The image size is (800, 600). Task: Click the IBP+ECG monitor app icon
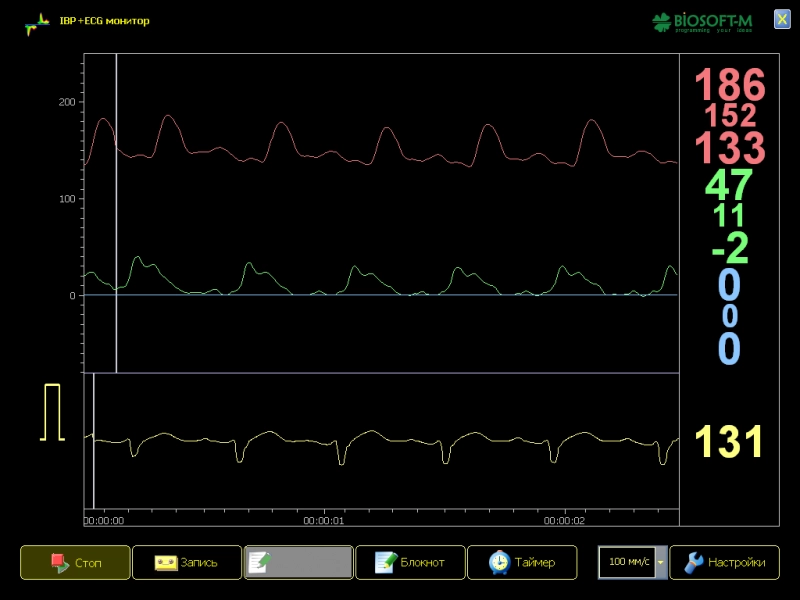pyautogui.click(x=36, y=22)
